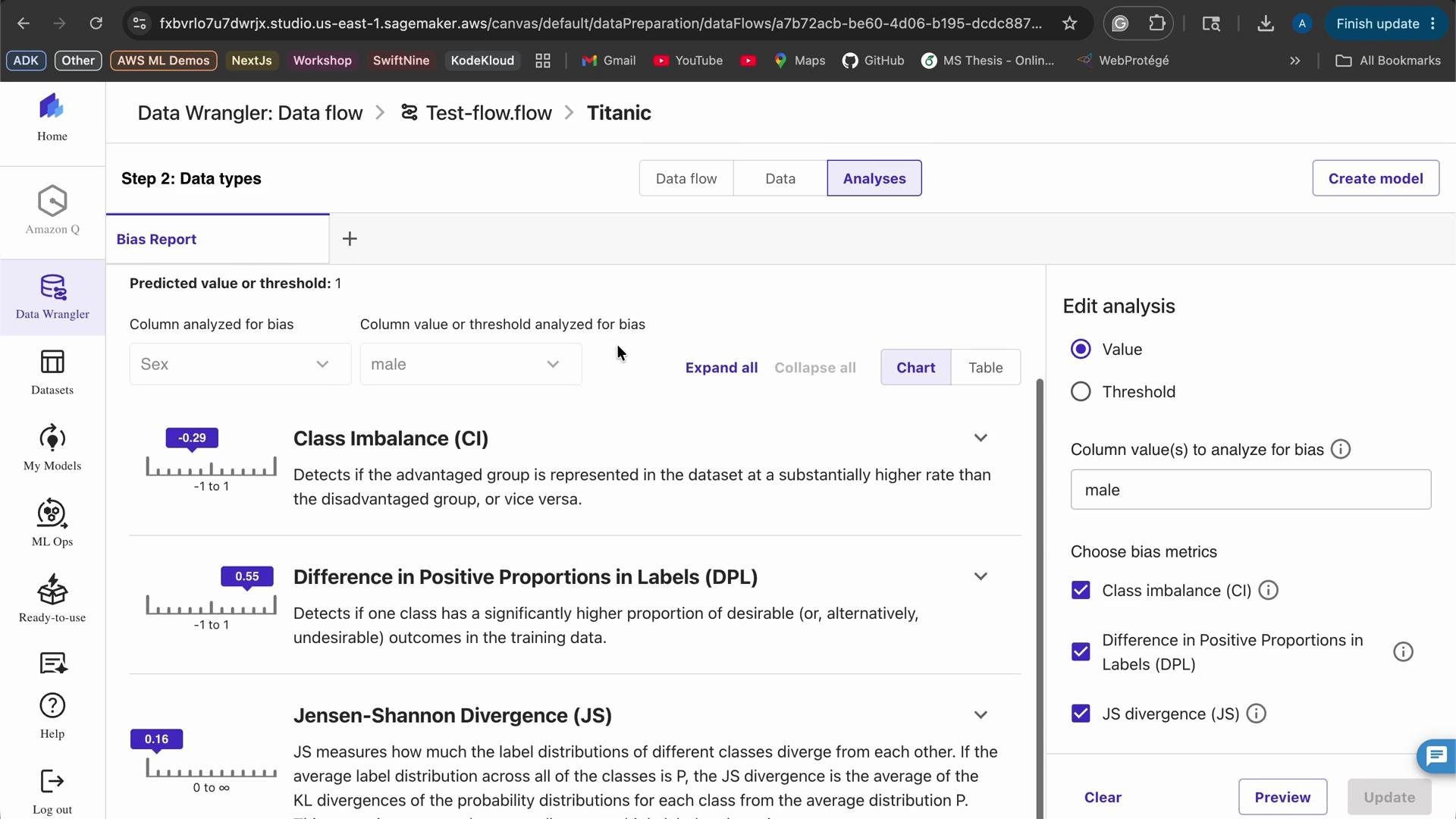1456x819 pixels.
Task: Reload the page
Action: (x=96, y=24)
